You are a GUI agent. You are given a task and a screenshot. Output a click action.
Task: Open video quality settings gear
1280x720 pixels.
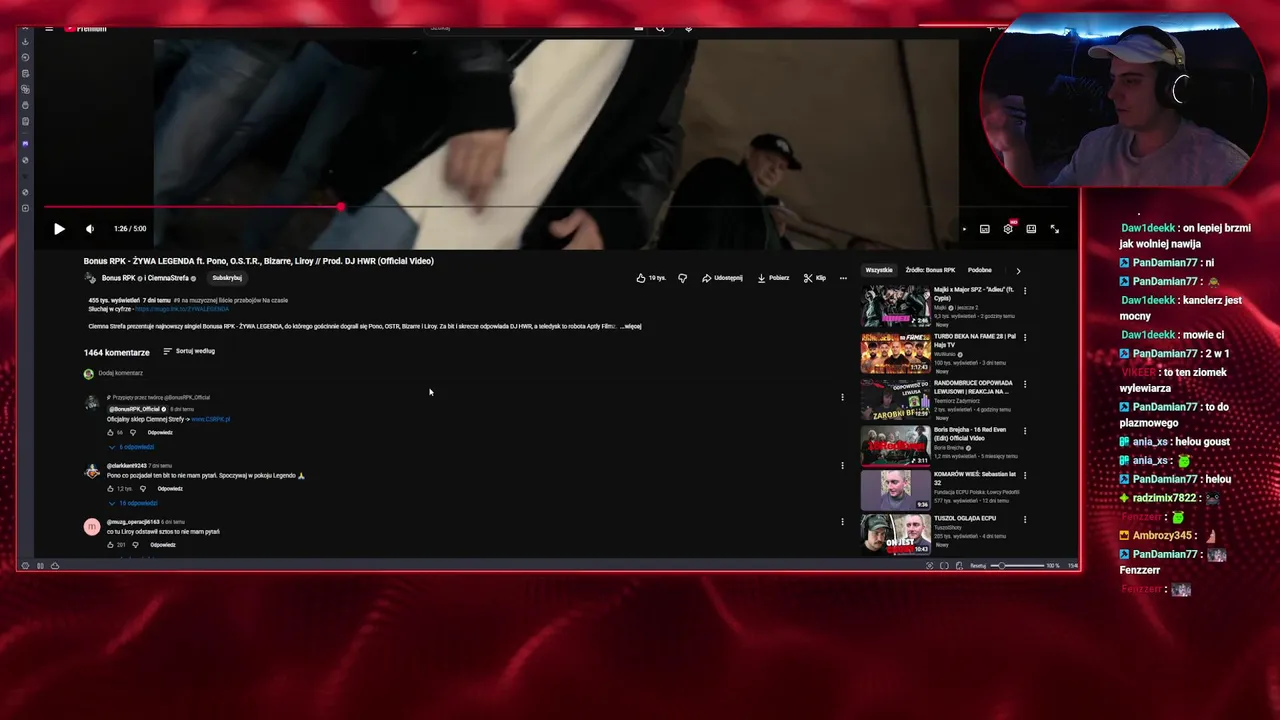click(x=1008, y=229)
